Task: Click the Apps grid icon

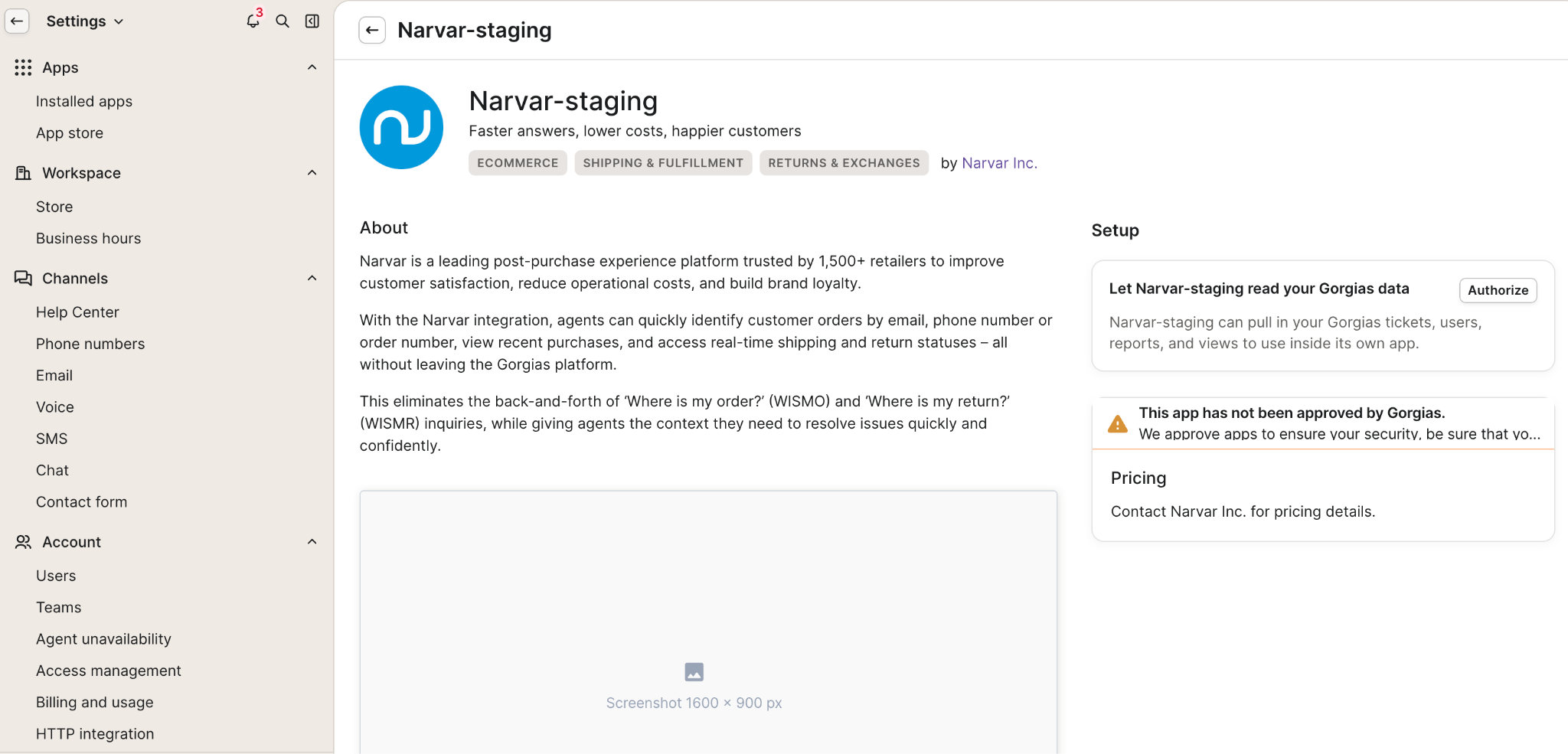Action: pyautogui.click(x=23, y=67)
